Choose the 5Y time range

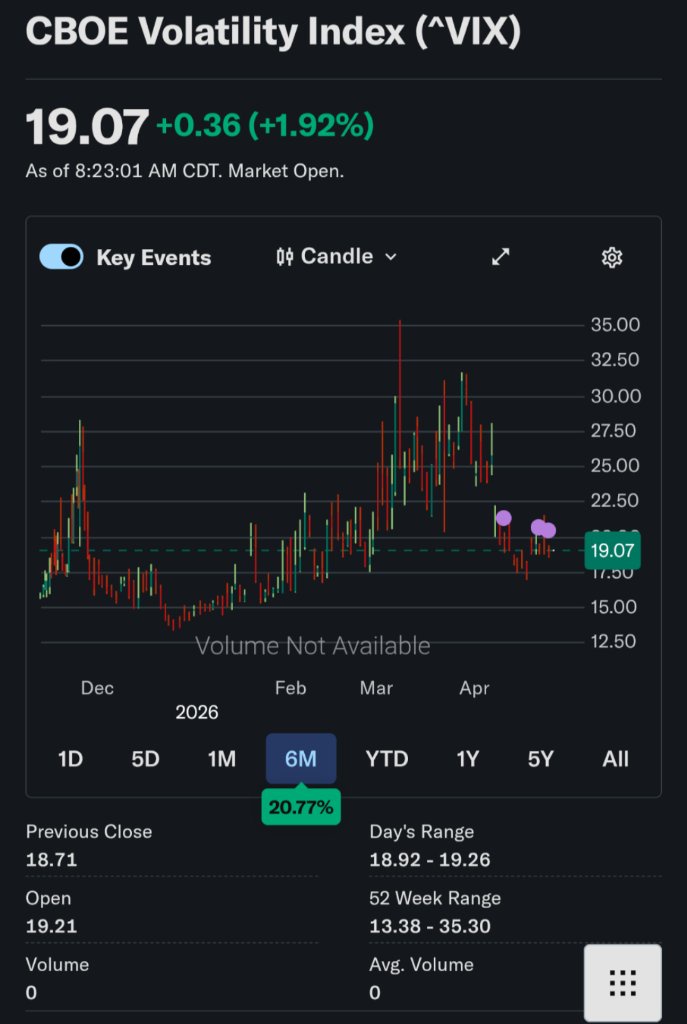(x=540, y=759)
